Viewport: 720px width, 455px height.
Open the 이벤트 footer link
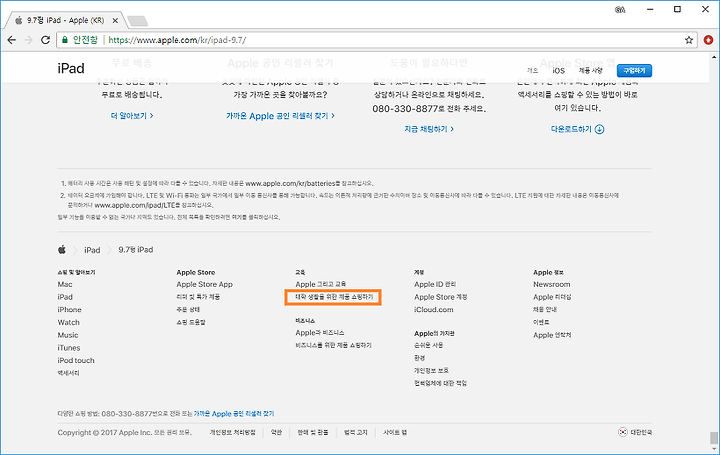click(541, 322)
